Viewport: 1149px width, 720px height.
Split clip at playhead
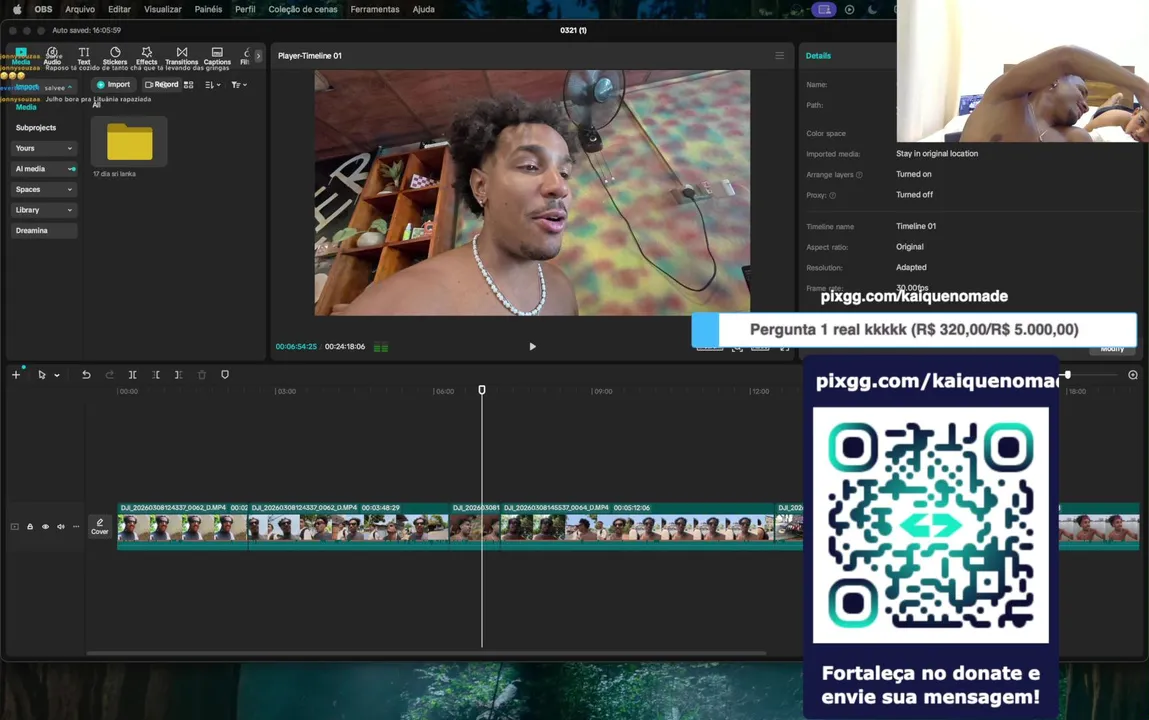coord(133,374)
